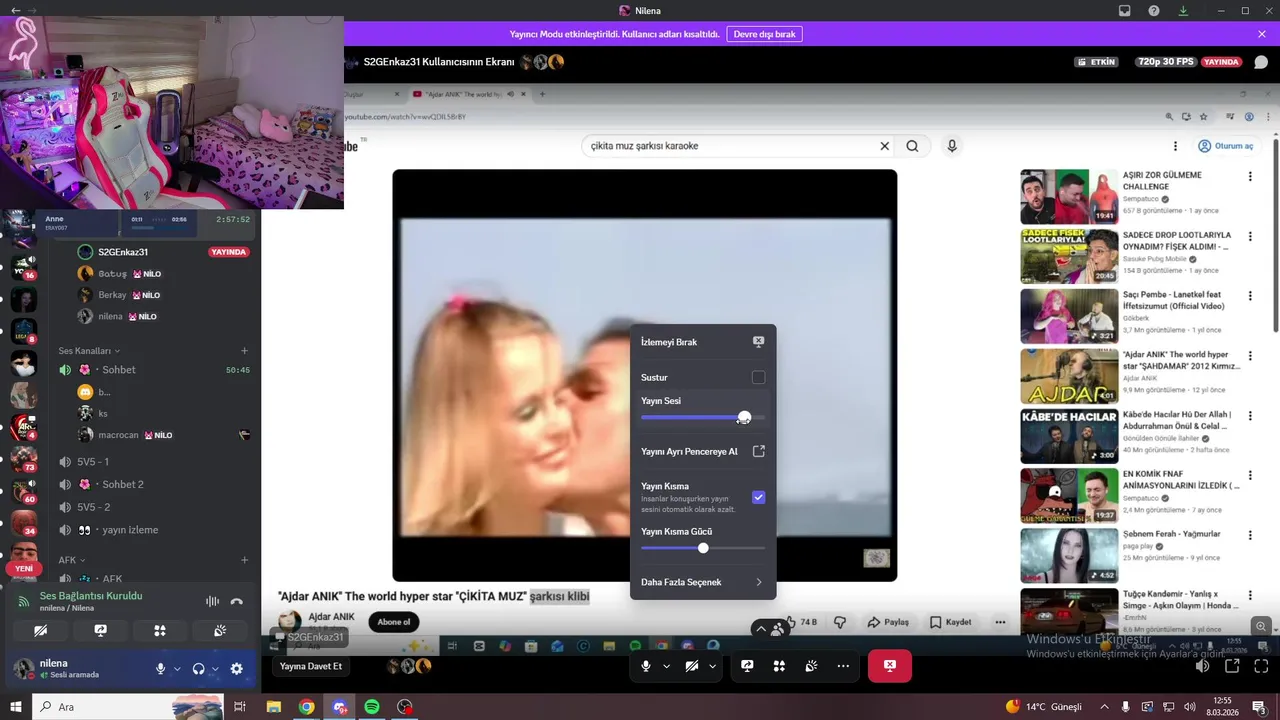Open soundboard in voice connection panel

pos(221,631)
